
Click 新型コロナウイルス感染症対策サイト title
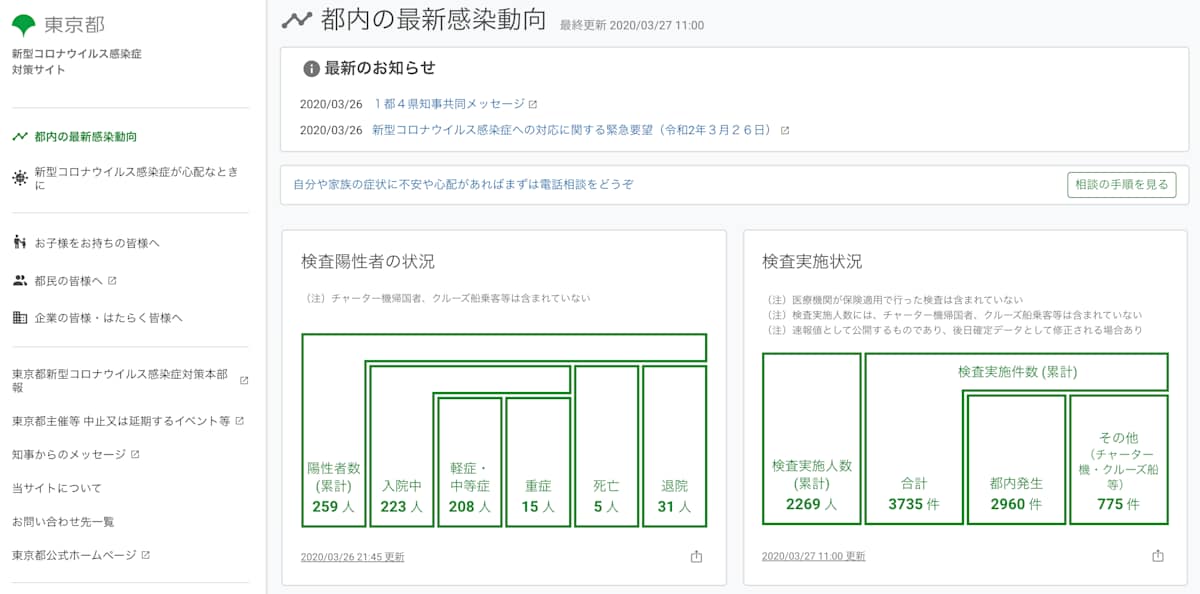tap(77, 62)
